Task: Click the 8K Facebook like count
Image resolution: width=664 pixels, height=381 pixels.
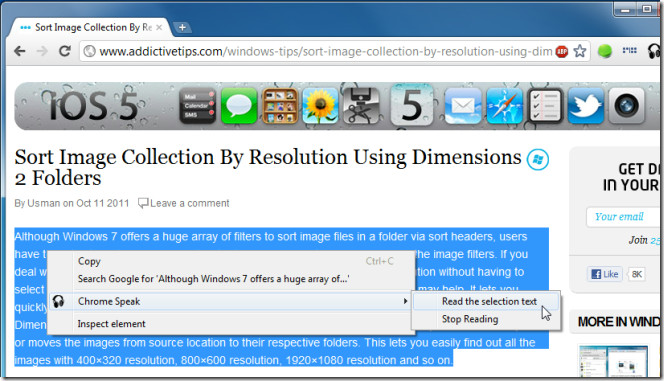Action: coord(636,275)
